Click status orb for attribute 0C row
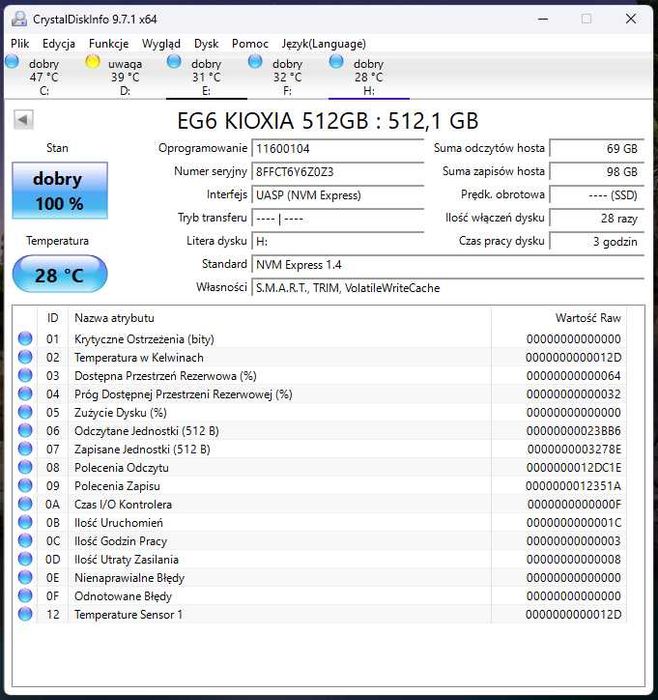This screenshot has width=658, height=700. point(25,541)
